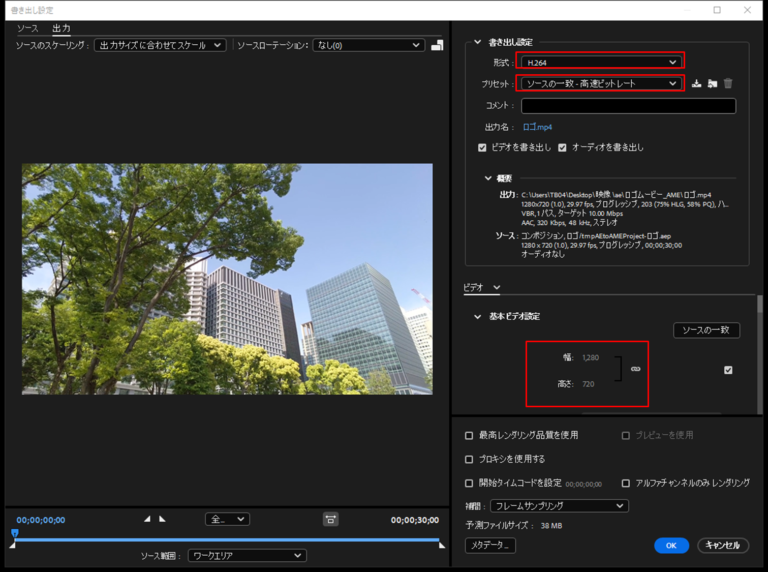Select the 出力 tab
Screen dimensions: 768x572
(x=61, y=29)
